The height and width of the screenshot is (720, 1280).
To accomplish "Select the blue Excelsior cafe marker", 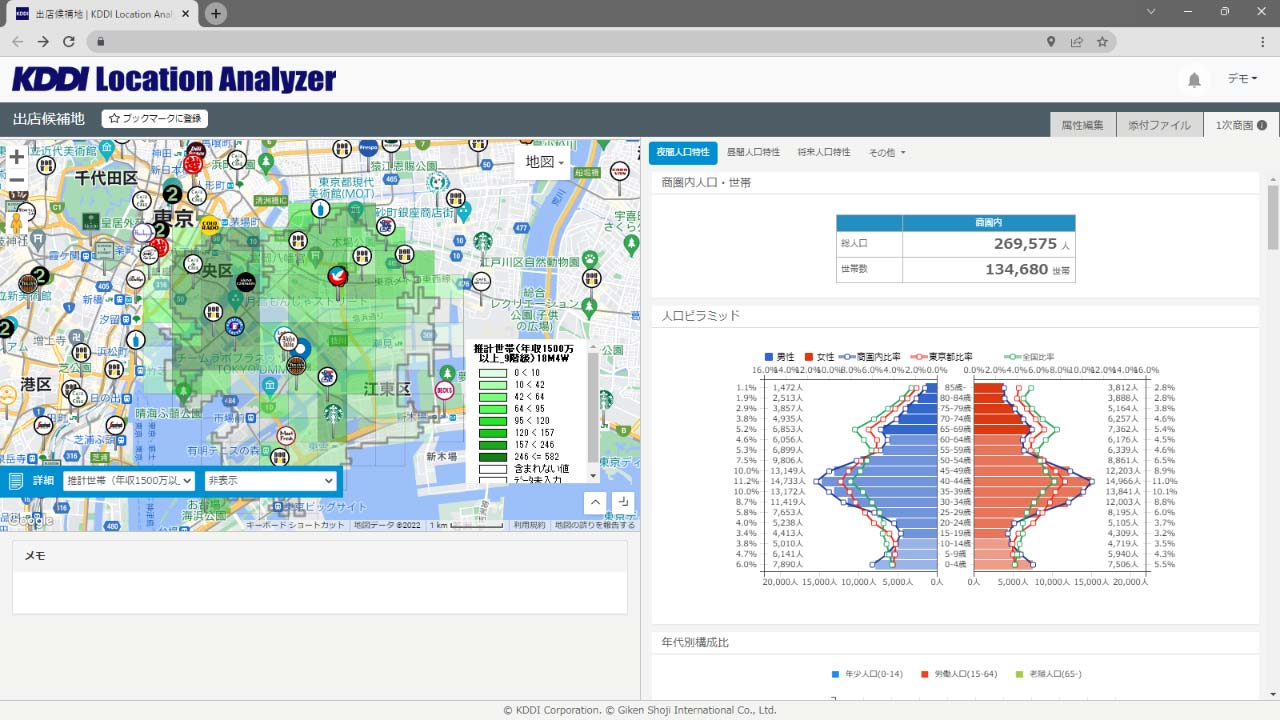I will tap(235, 325).
